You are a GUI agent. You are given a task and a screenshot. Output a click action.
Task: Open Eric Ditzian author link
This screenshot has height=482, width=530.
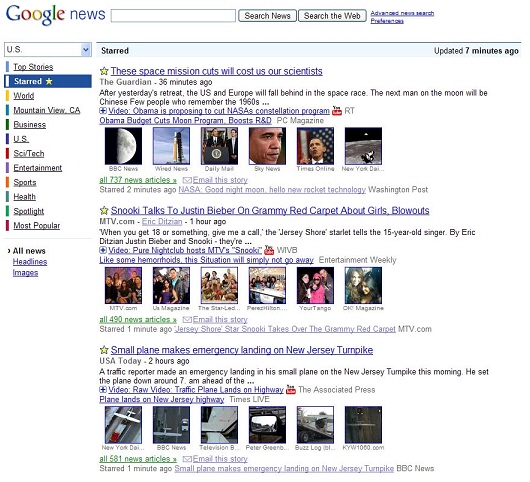point(162,222)
